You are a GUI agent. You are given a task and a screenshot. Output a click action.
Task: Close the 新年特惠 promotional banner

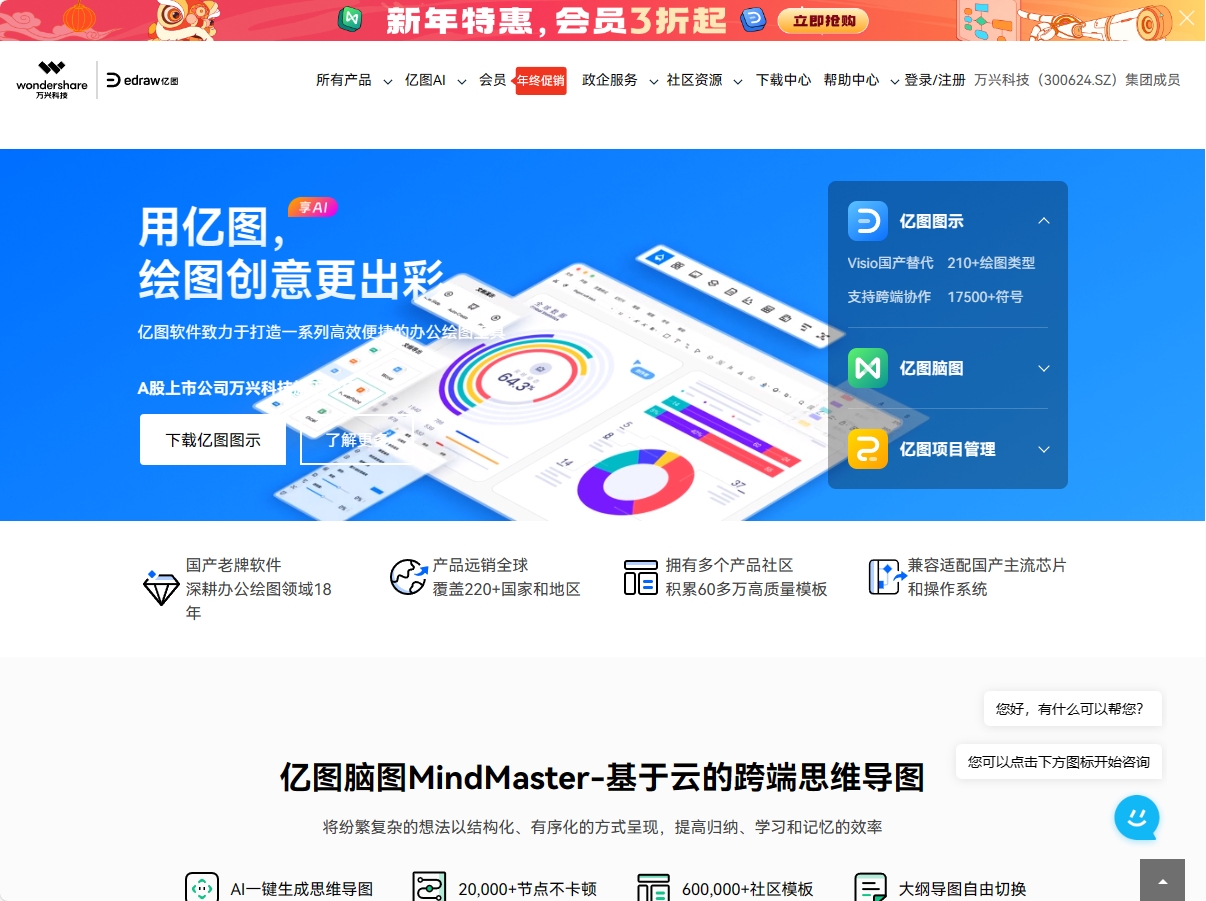point(1186,17)
